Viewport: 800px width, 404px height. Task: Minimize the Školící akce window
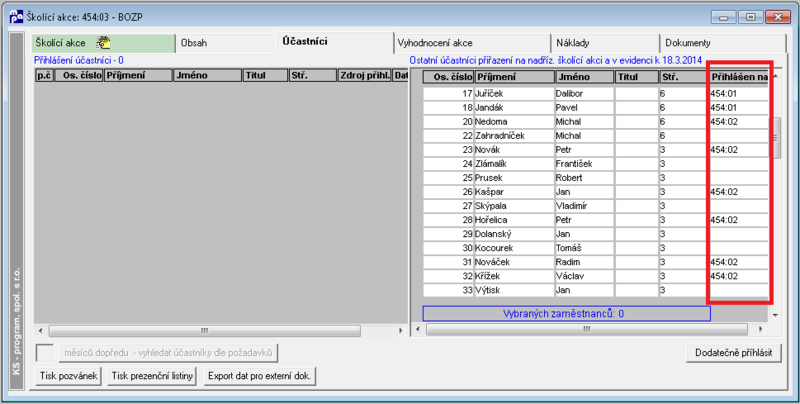coord(723,17)
